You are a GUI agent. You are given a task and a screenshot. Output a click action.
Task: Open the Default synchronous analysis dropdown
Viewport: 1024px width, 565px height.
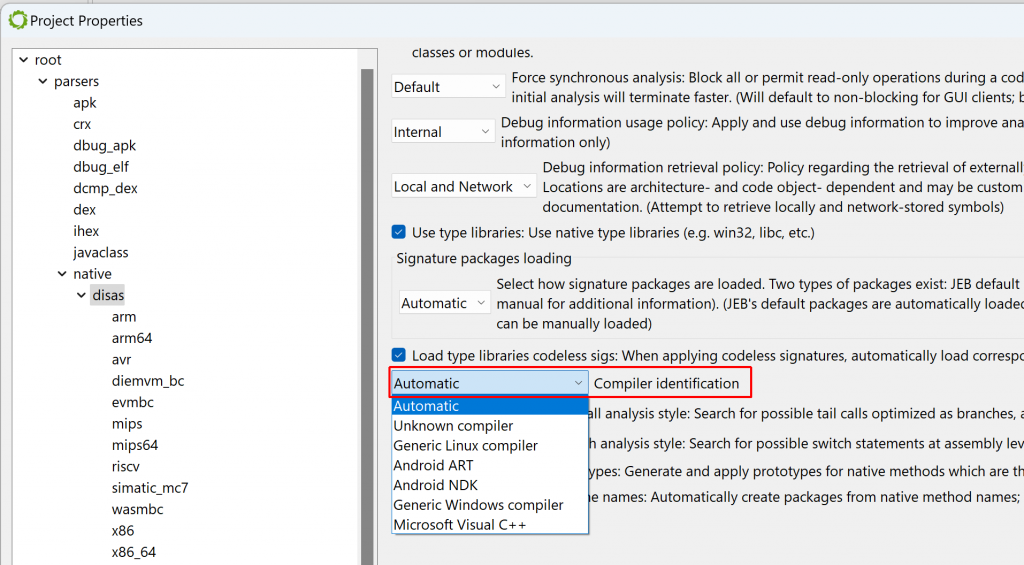tap(448, 87)
